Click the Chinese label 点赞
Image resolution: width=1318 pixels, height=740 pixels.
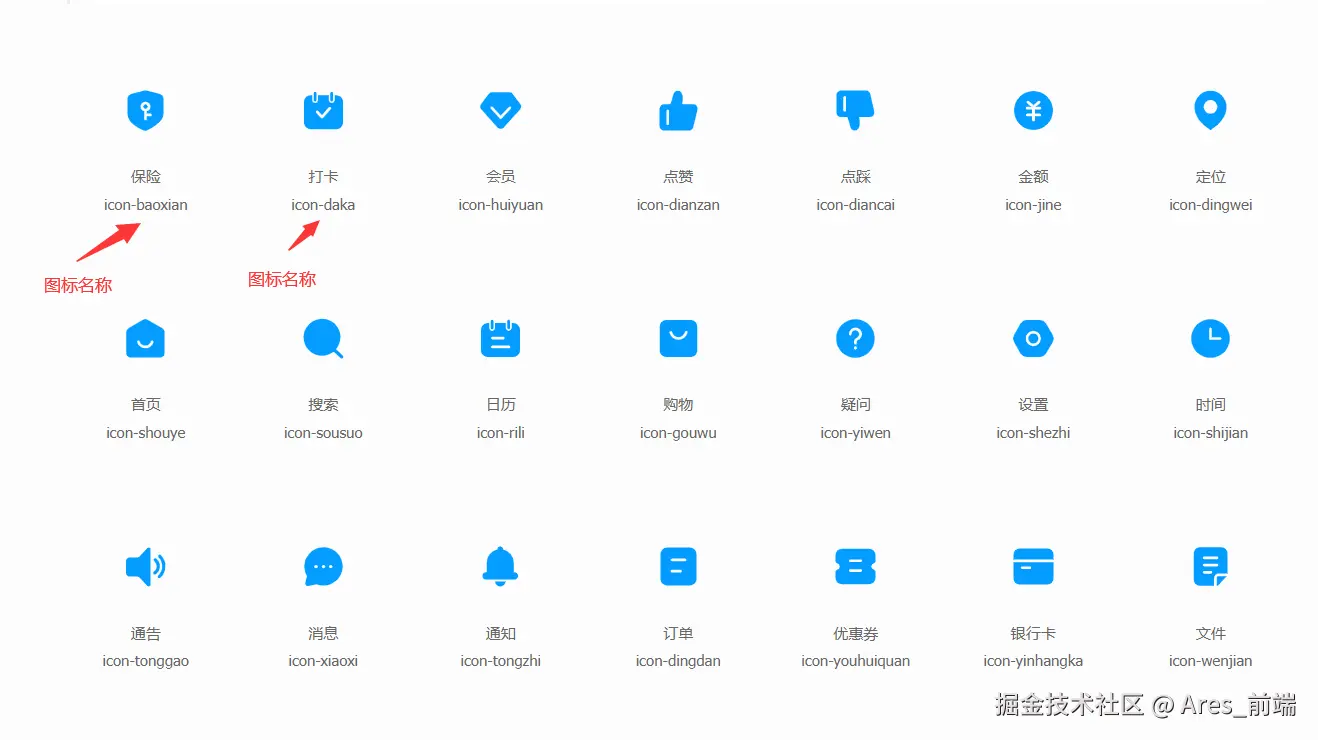tap(678, 177)
